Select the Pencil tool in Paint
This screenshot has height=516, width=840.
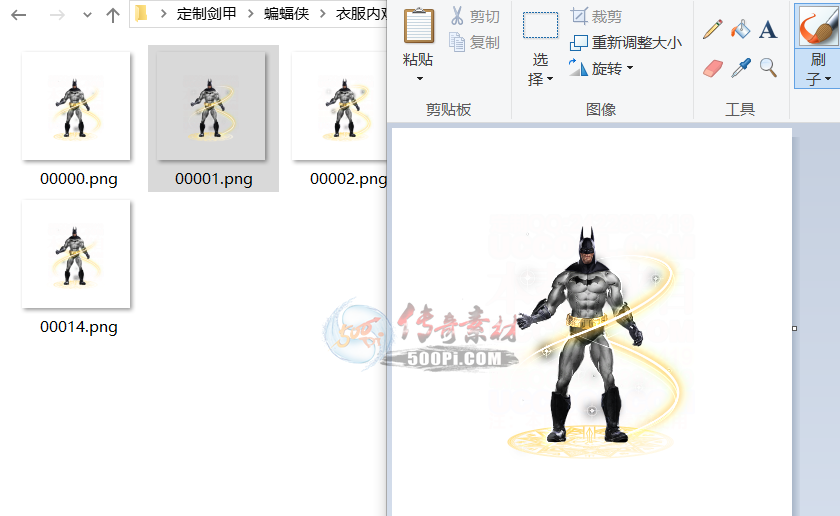coord(712,29)
